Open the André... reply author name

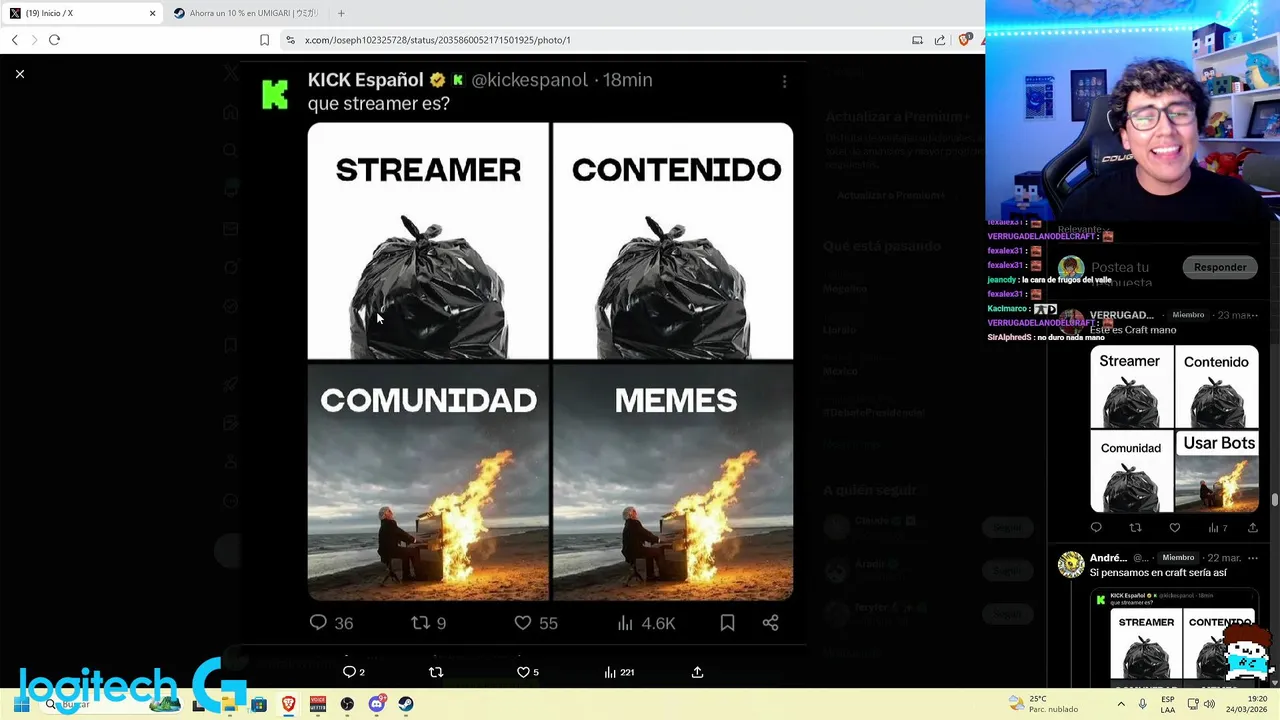1108,558
